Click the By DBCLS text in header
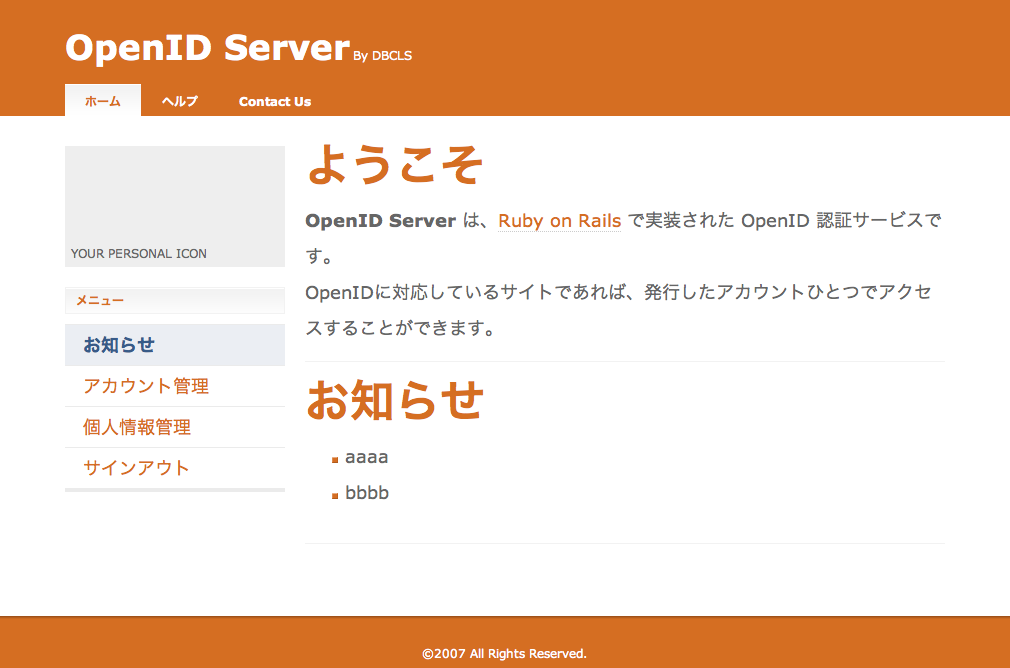 (x=383, y=56)
